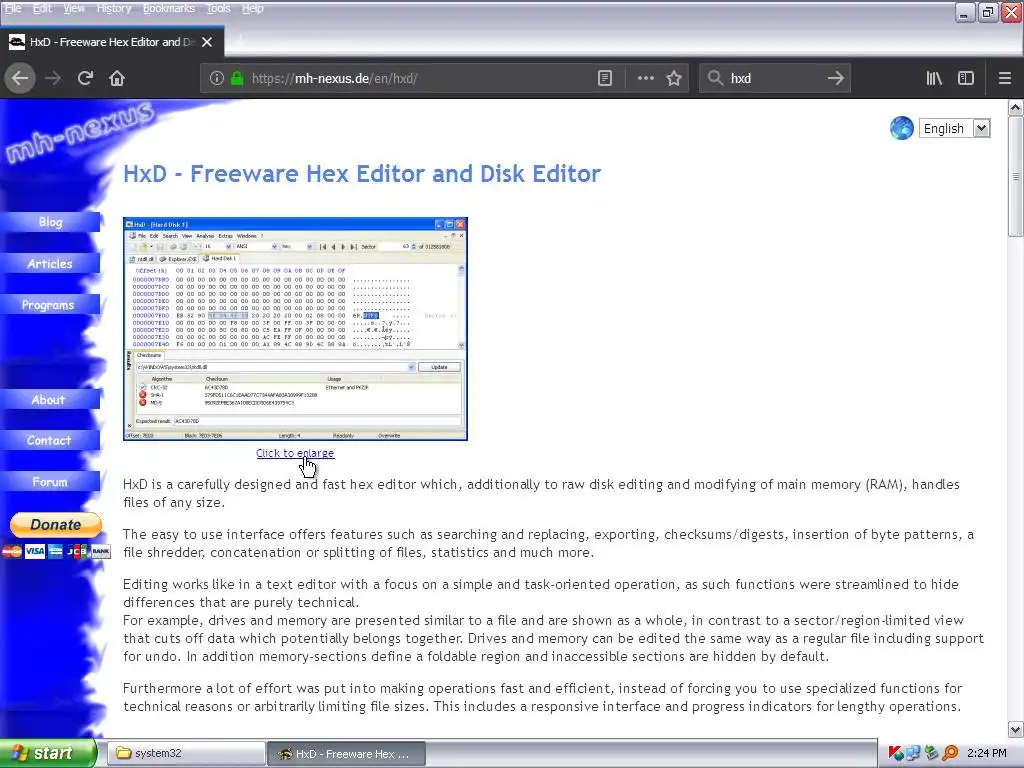Viewport: 1024px width, 768px height.
Task: Show sidebars icon
Action: (966, 78)
